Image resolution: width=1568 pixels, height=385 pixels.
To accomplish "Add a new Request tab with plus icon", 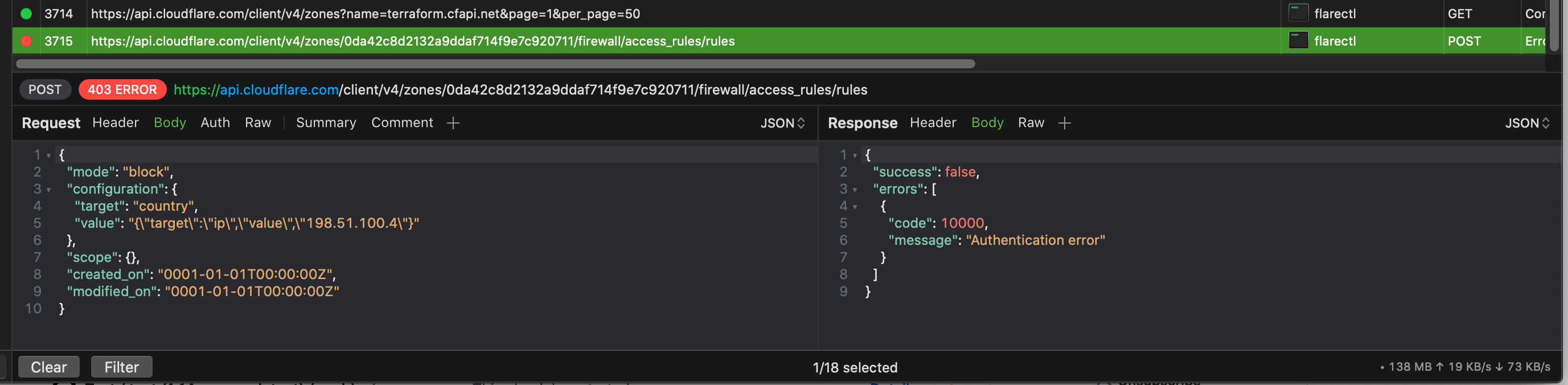I will click(453, 123).
